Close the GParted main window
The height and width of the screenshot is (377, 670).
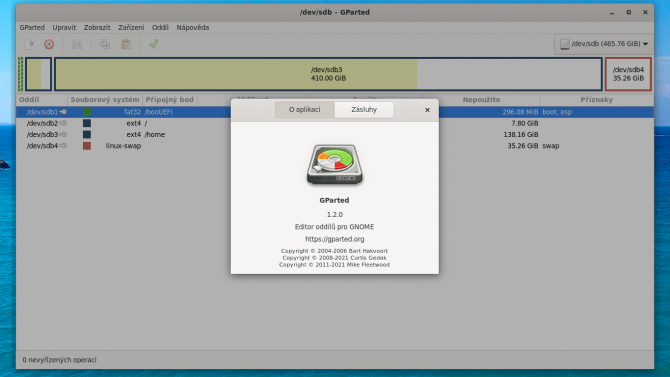point(645,12)
